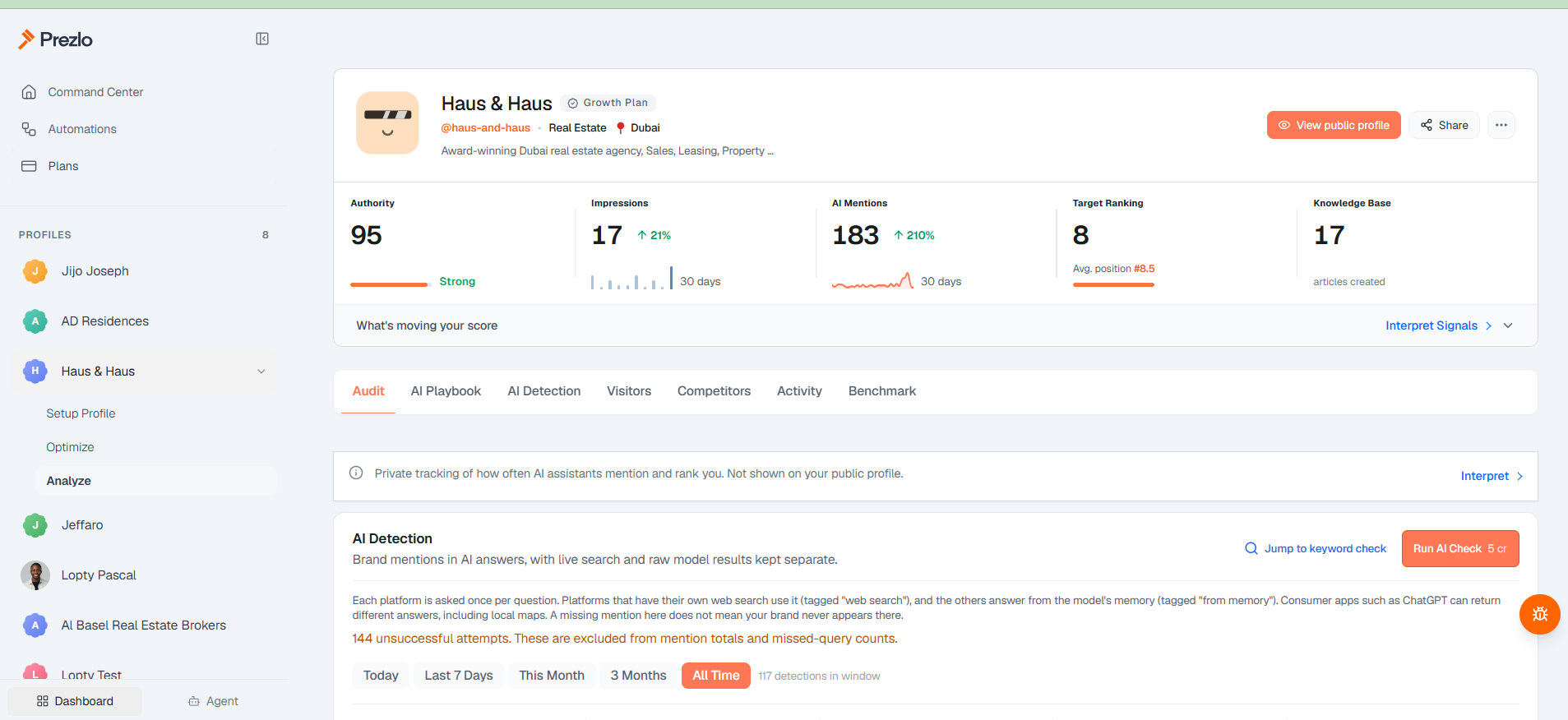Click the magnifier icon for keyword check
Image resolution: width=1568 pixels, height=720 pixels.
(1251, 548)
